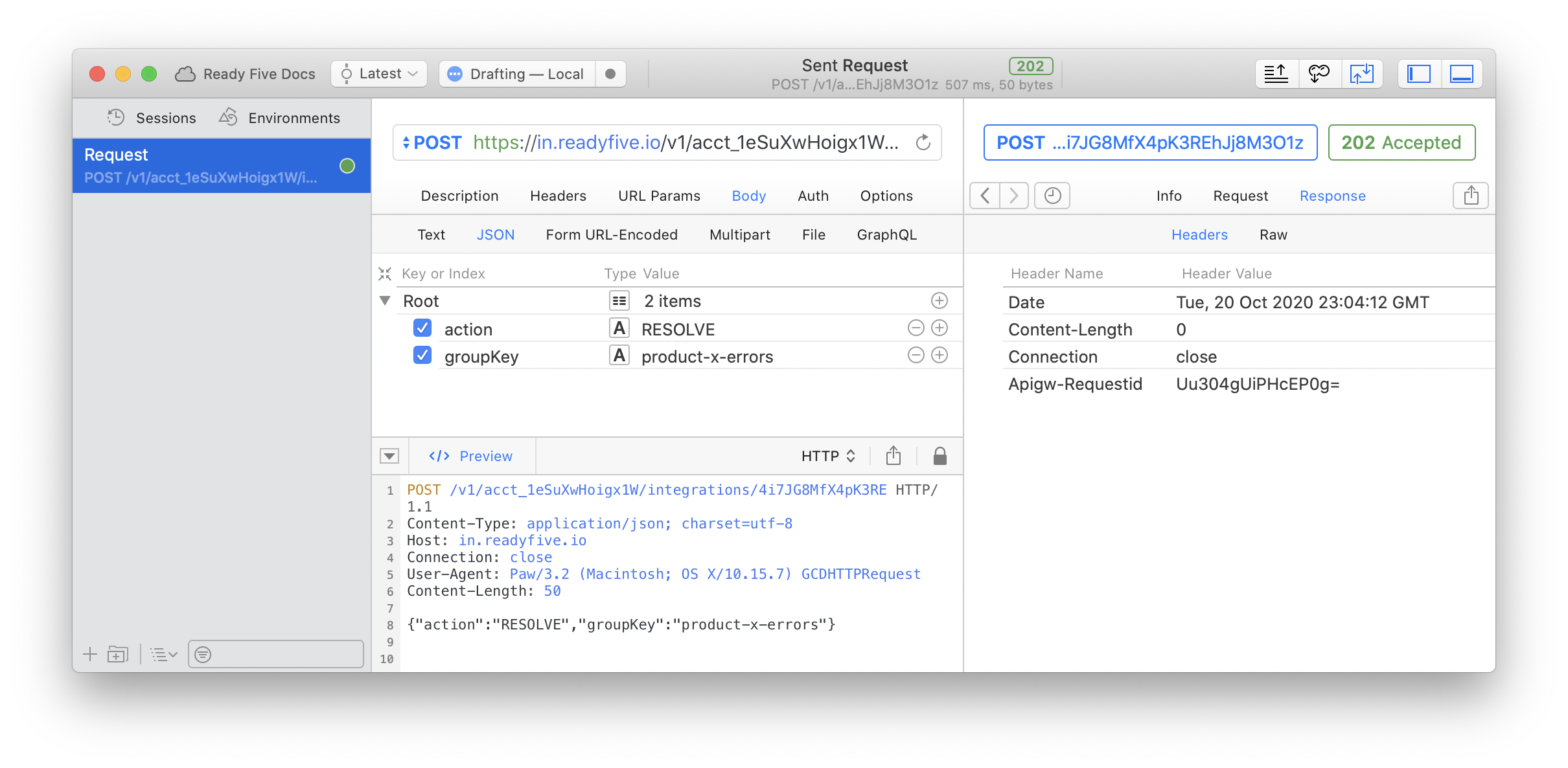Go to next response with right arrow
Viewport: 1568px width, 768px height.
coord(1014,196)
